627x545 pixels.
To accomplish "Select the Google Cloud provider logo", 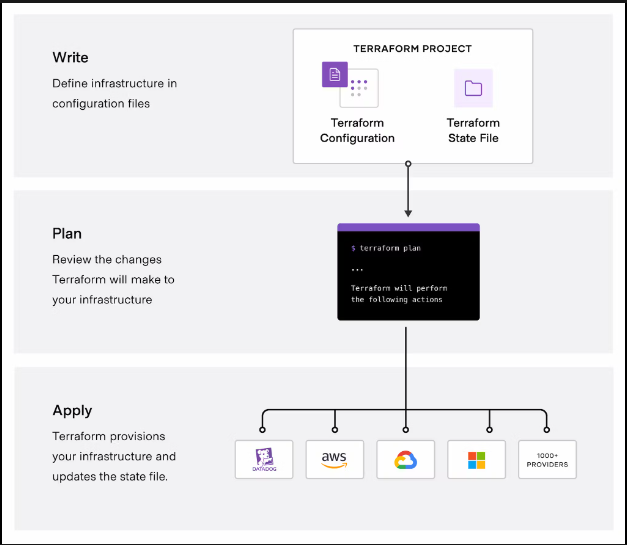I will [x=405, y=459].
